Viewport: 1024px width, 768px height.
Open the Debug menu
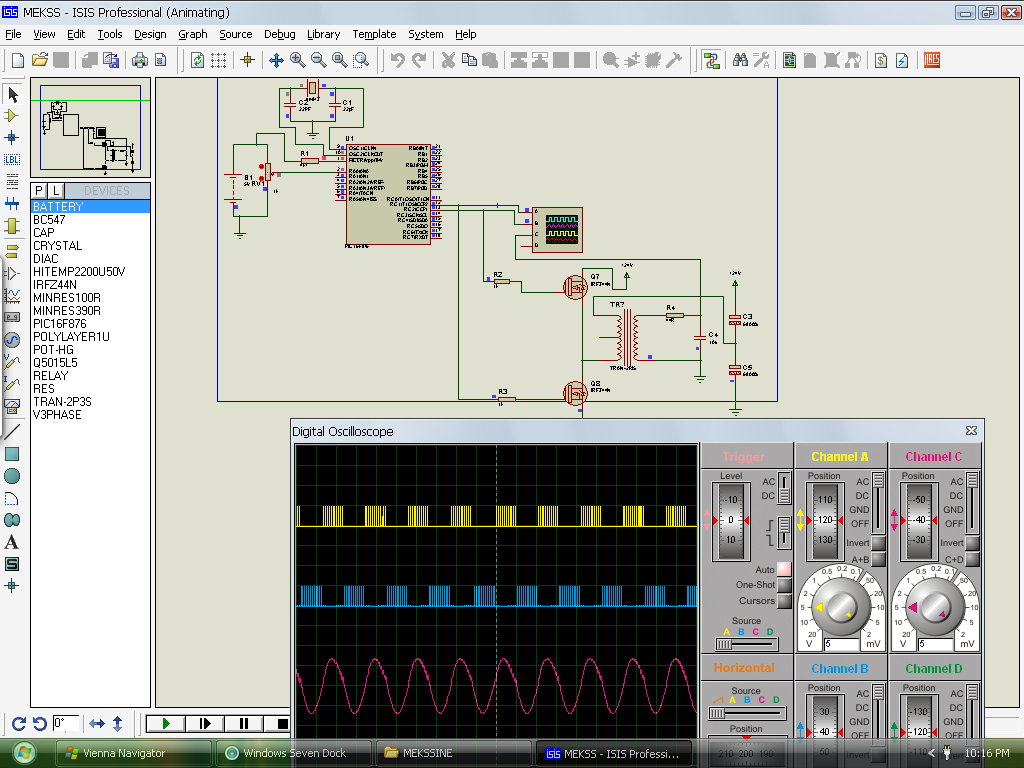(279, 34)
